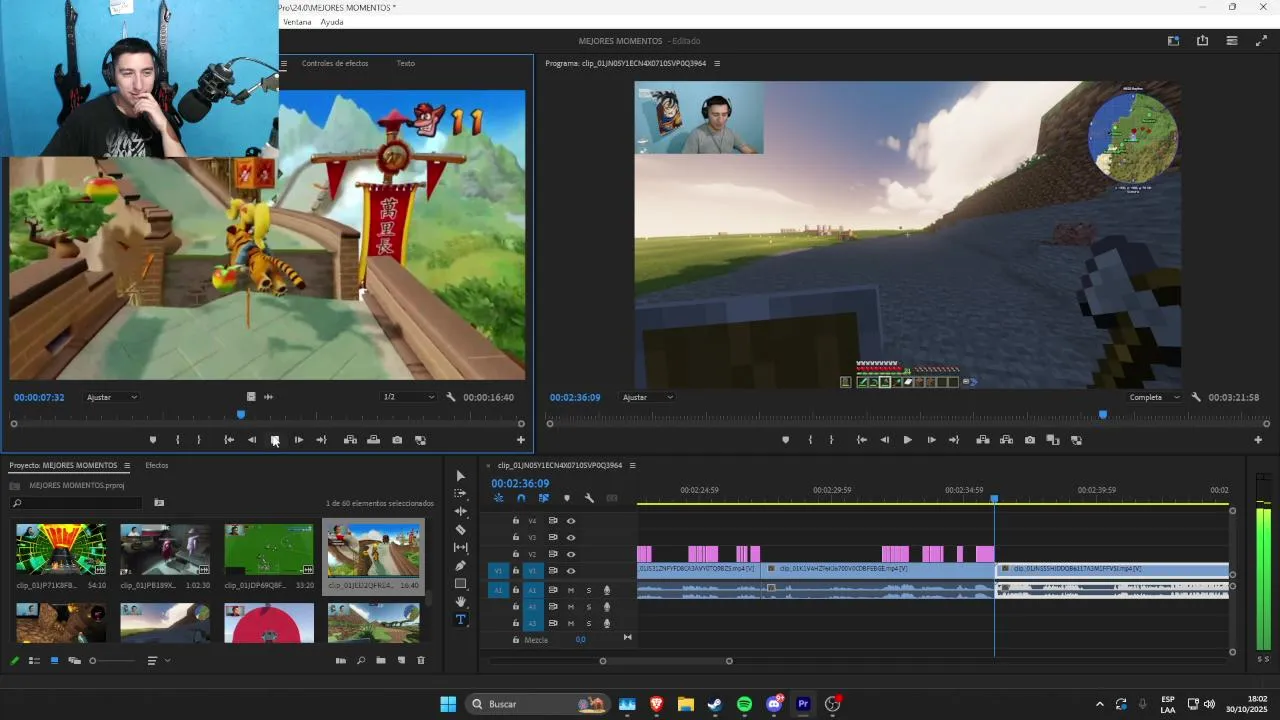This screenshot has width=1280, height=720.
Task: Go to In point in Source monitor
Action: pyautogui.click(x=229, y=440)
